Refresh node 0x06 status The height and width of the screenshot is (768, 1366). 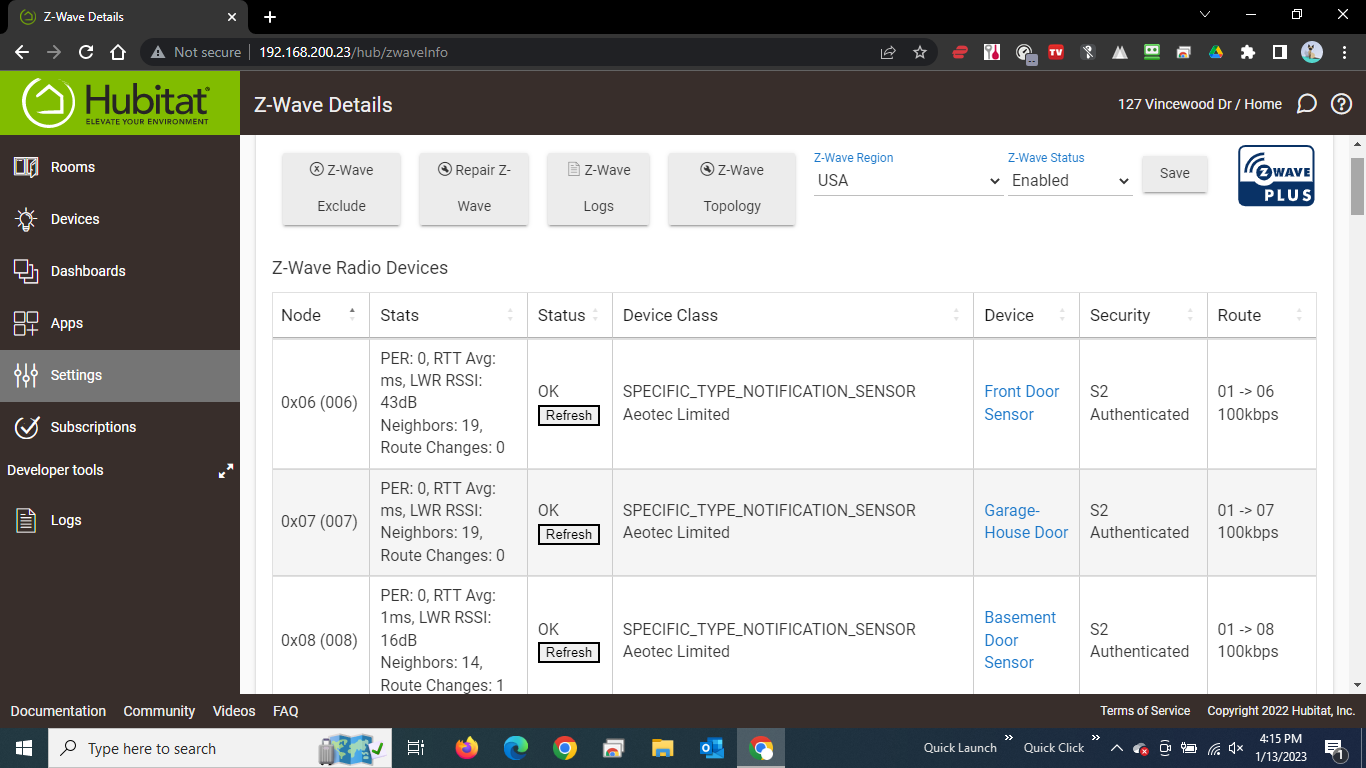pyautogui.click(x=569, y=415)
